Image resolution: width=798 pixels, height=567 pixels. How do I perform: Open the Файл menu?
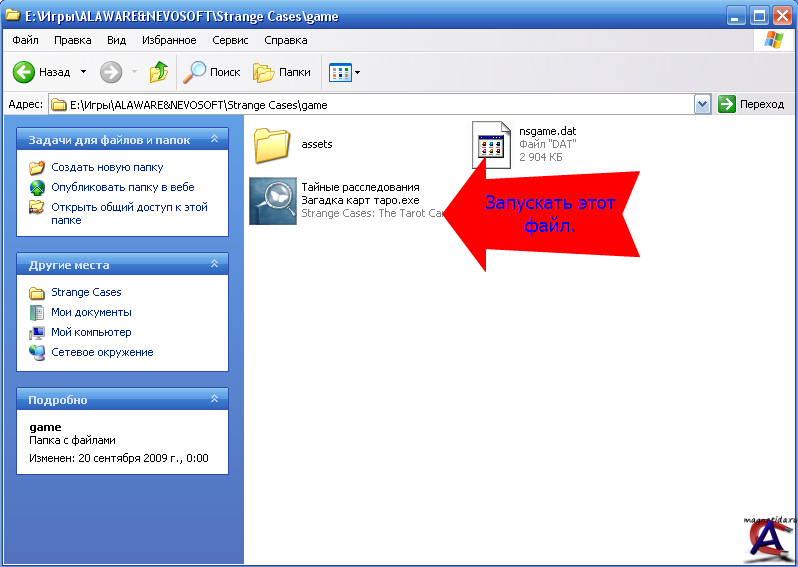pos(25,40)
